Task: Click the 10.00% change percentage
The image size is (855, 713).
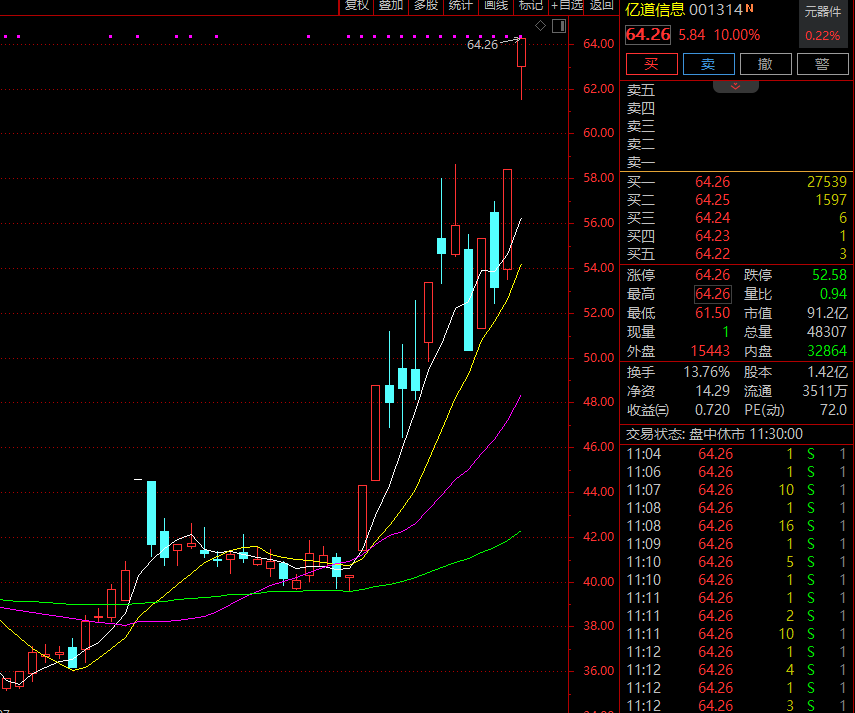Action: 737,35
